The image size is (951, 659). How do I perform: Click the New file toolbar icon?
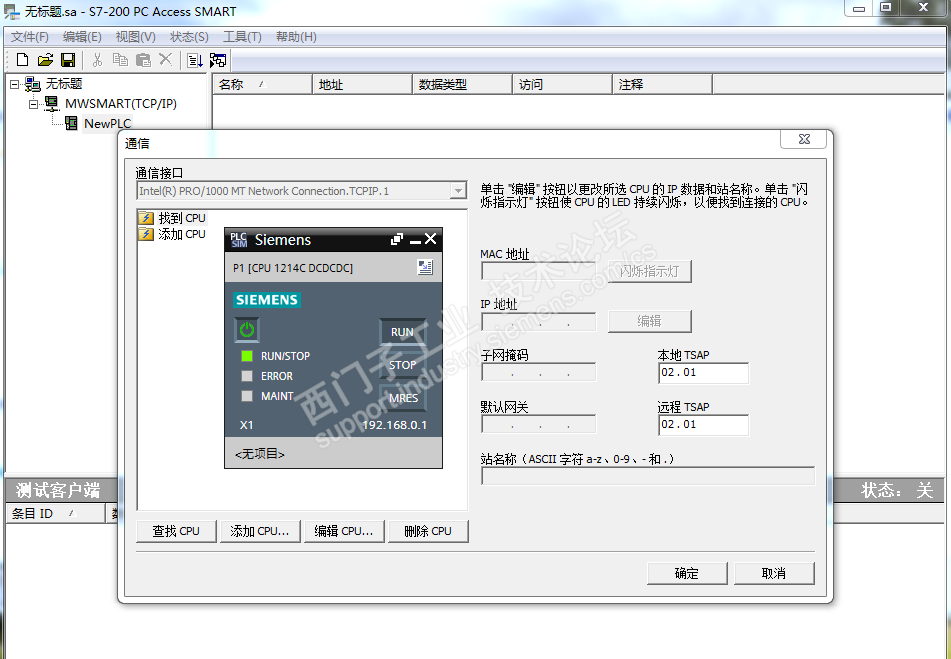coord(22,59)
